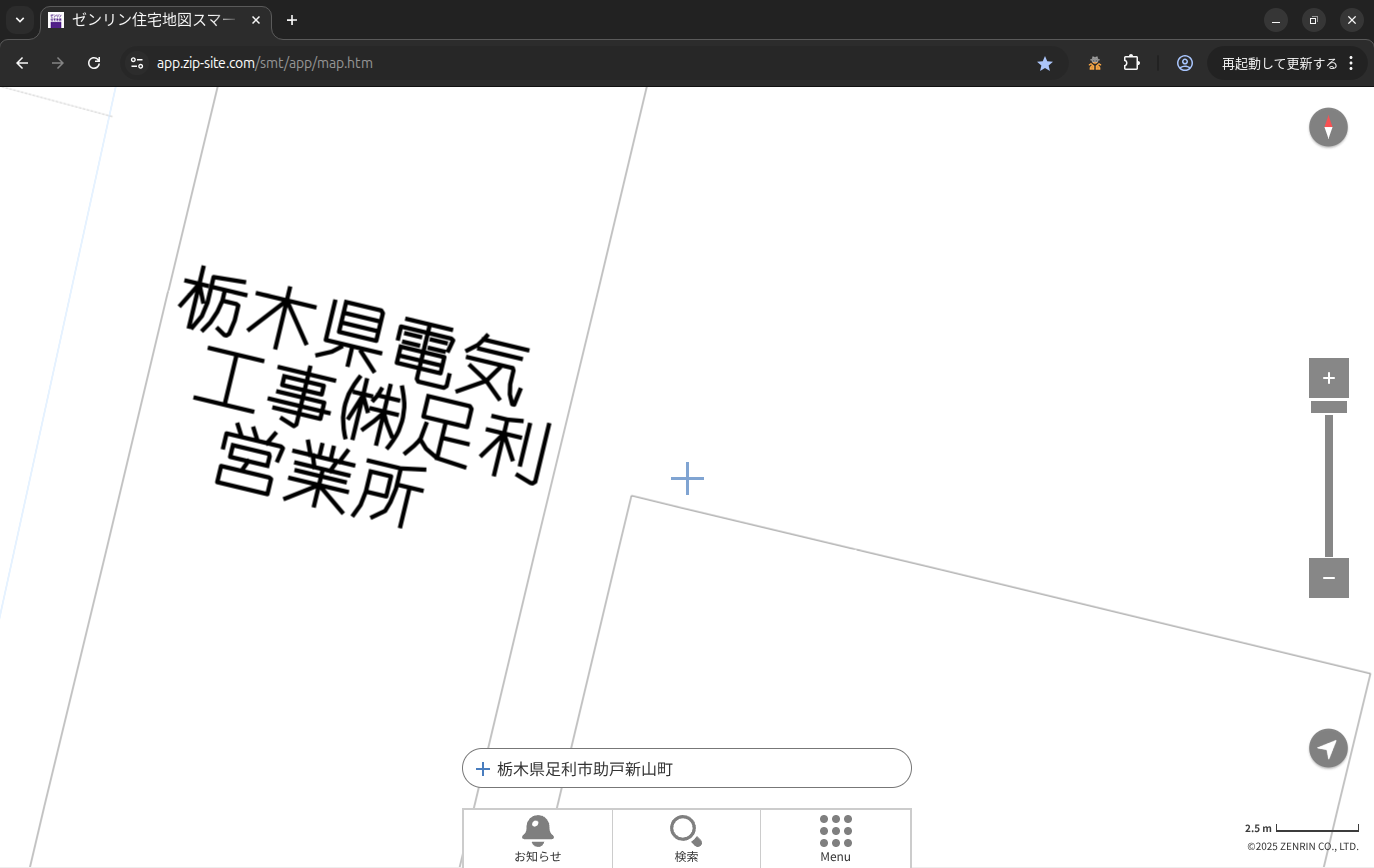Open the Menu grid button

click(835, 838)
